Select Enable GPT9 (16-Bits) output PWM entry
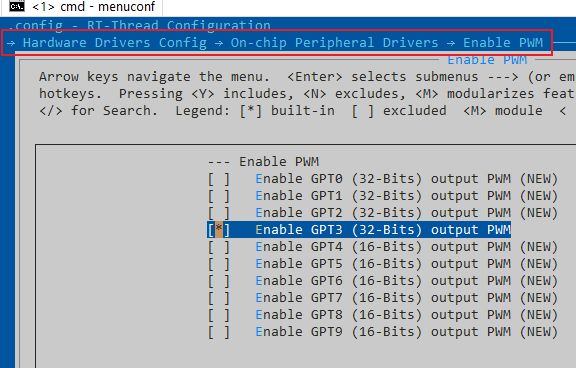 click(383, 332)
